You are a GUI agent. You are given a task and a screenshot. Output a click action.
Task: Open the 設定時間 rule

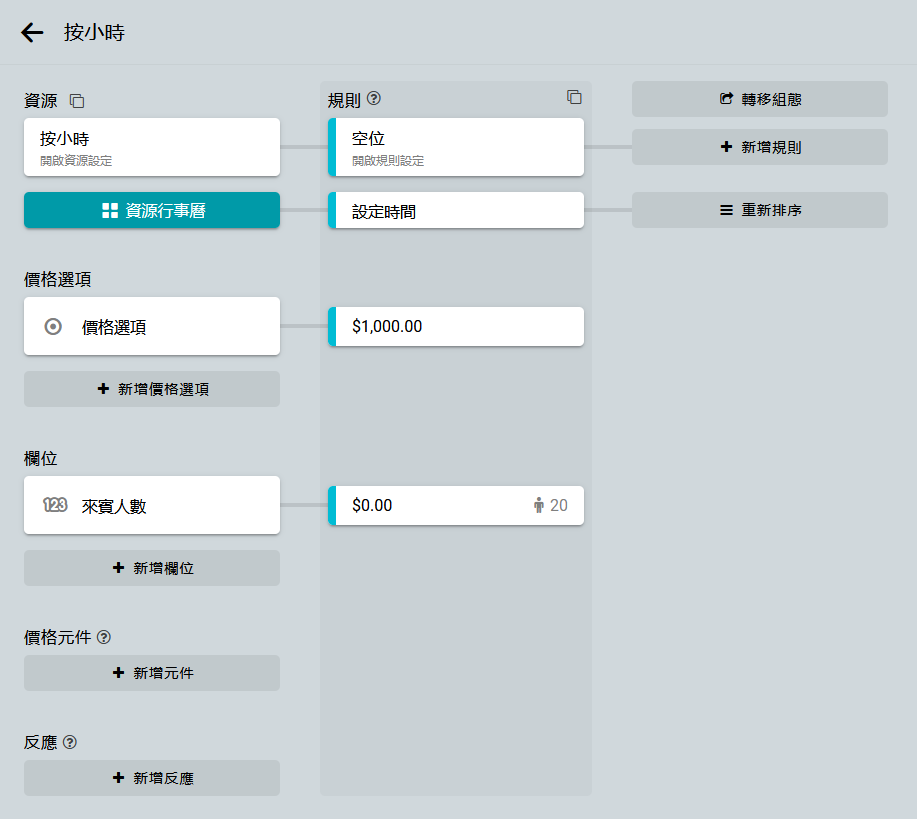point(456,211)
